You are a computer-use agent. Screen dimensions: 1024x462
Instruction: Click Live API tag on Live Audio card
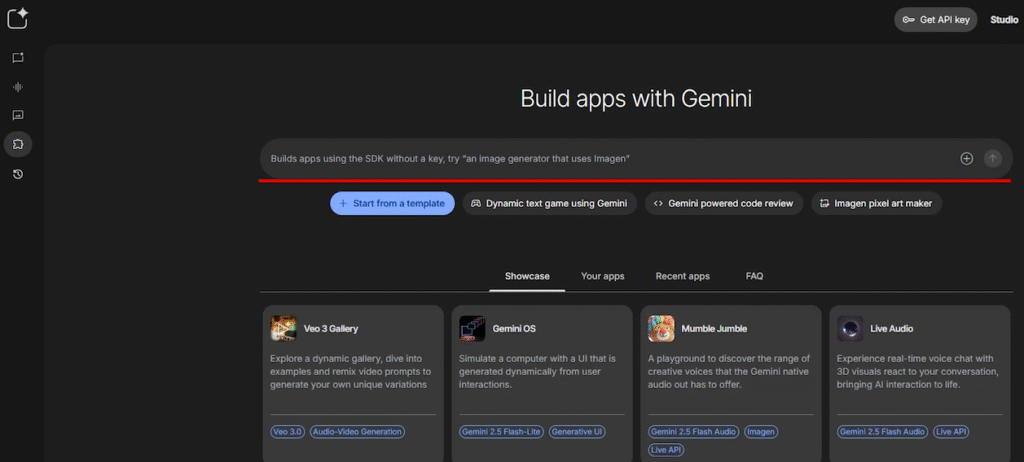950,431
